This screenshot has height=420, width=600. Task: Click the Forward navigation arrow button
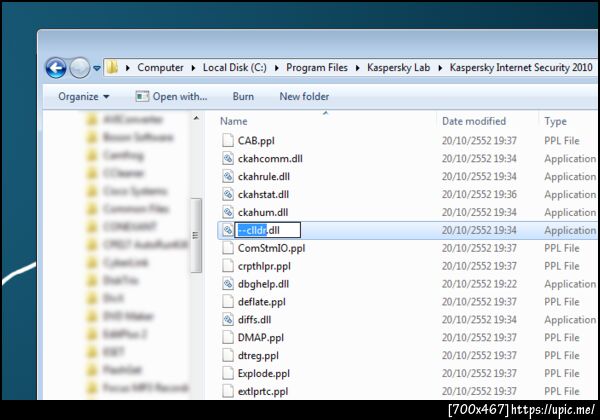click(80, 68)
